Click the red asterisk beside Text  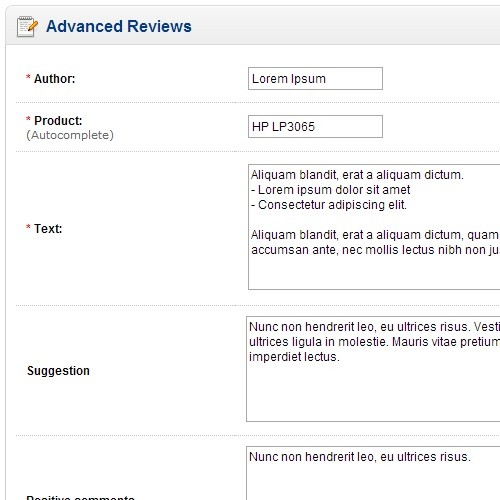[x=28, y=227]
